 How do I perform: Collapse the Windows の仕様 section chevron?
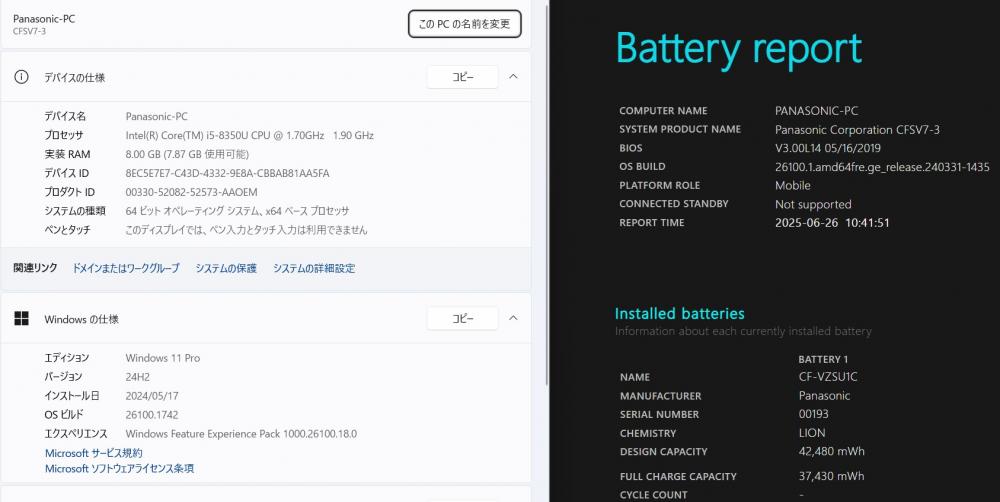tap(513, 318)
